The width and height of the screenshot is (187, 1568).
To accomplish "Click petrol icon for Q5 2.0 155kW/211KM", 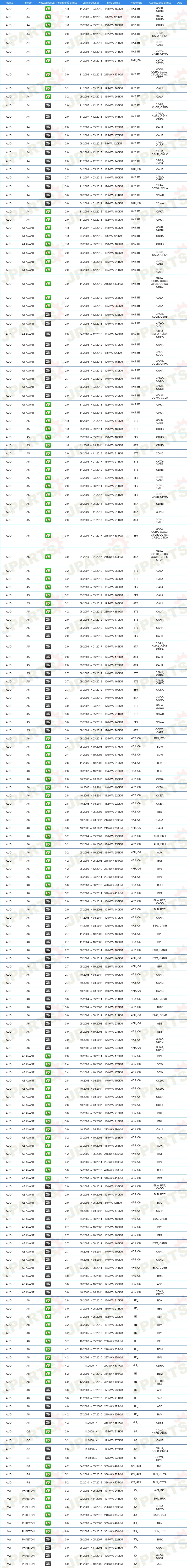I will pyautogui.click(x=48, y=1431).
